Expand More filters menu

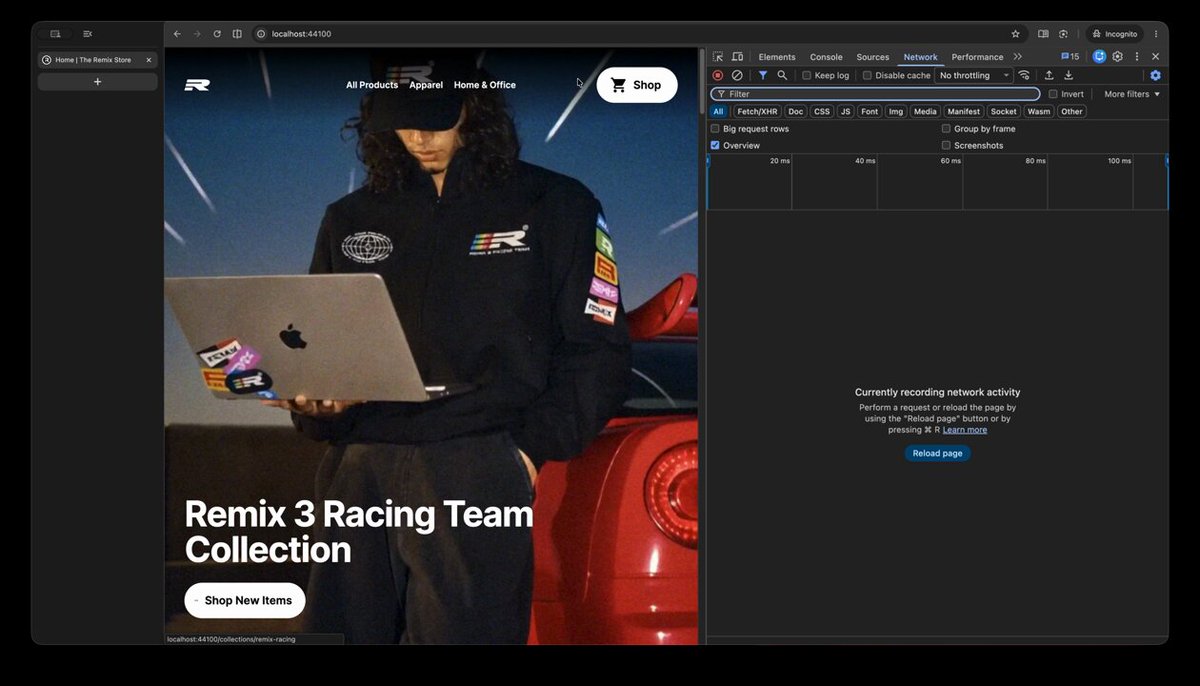1132,94
